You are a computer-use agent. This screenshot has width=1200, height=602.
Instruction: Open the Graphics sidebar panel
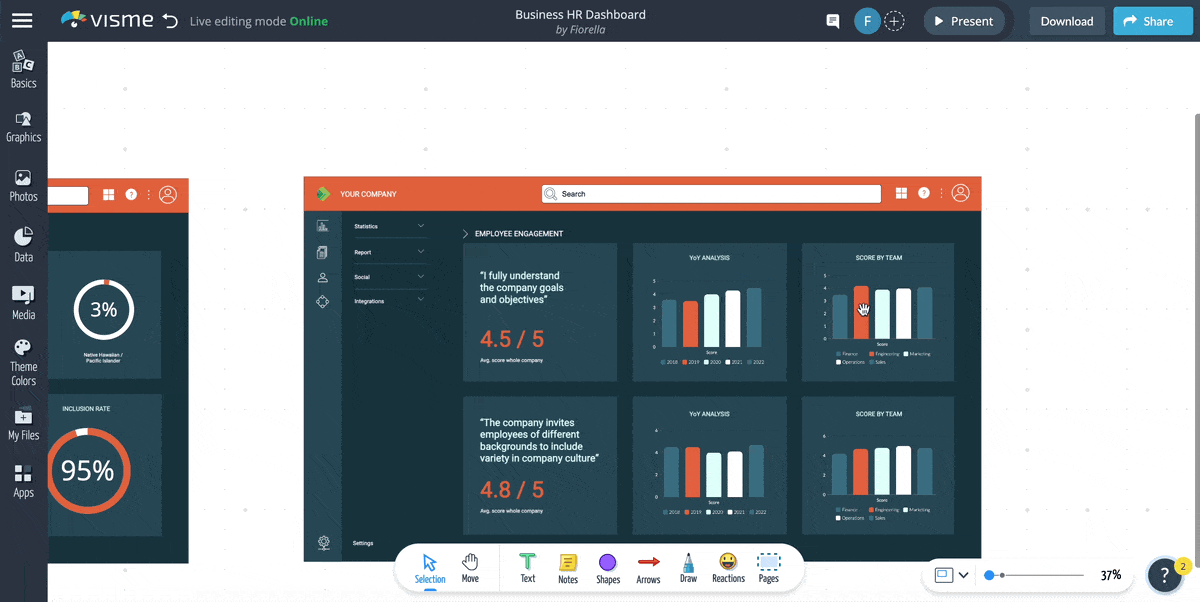click(23, 126)
